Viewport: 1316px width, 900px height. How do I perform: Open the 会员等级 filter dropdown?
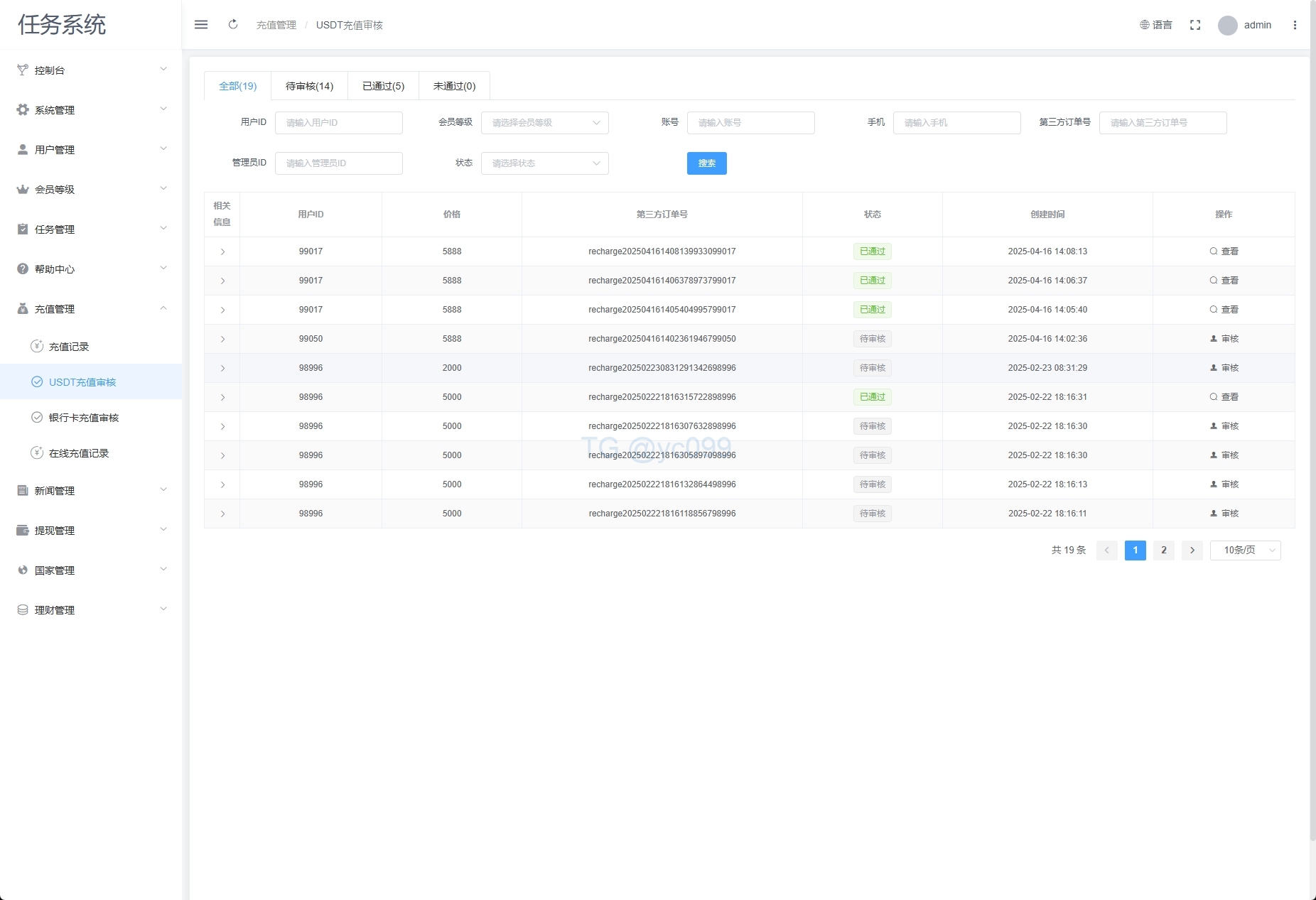[544, 123]
